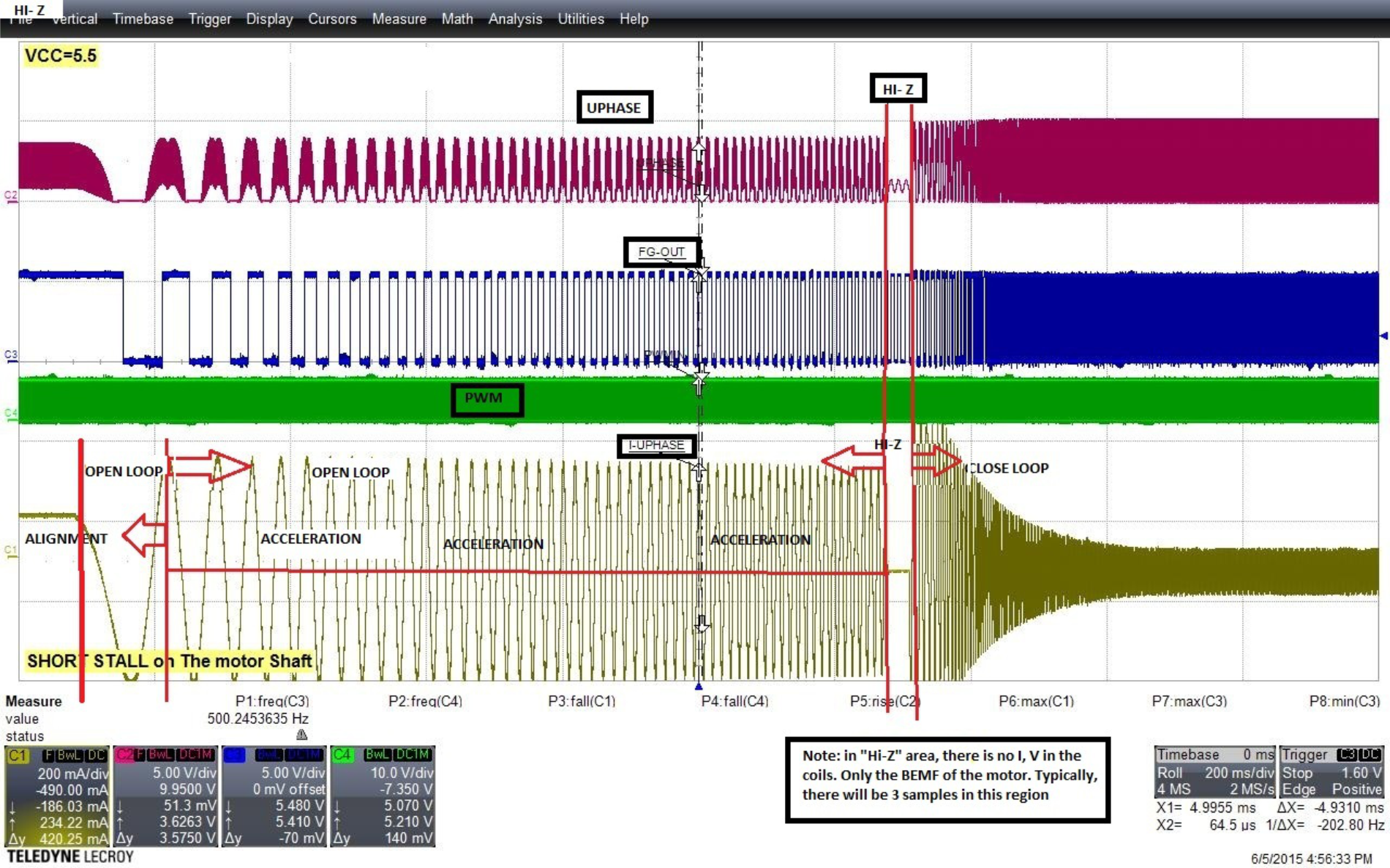This screenshot has width=1390, height=868.
Task: Click the Edge Positive trigger setting
Action: click(1331, 790)
